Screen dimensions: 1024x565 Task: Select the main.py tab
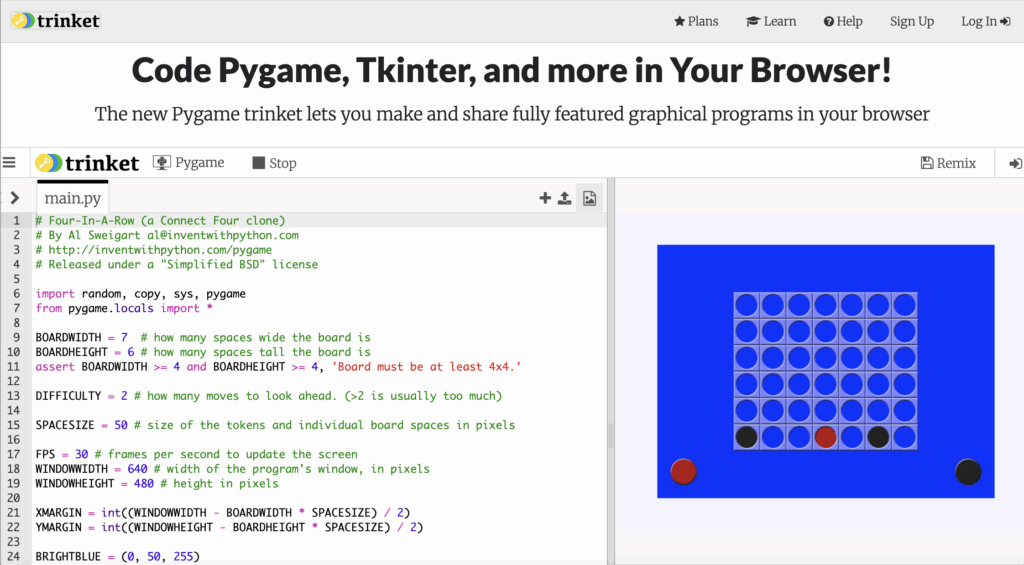[72, 198]
